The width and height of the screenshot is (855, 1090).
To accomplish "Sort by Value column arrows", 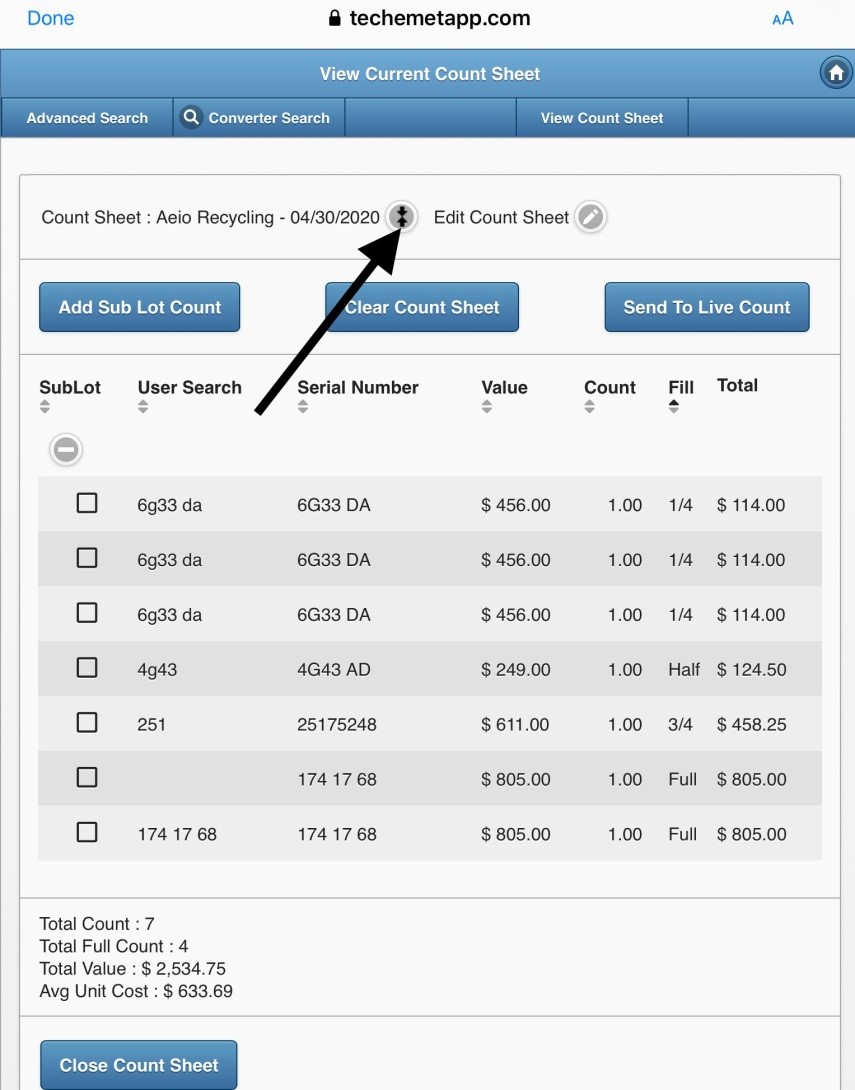I will point(487,407).
